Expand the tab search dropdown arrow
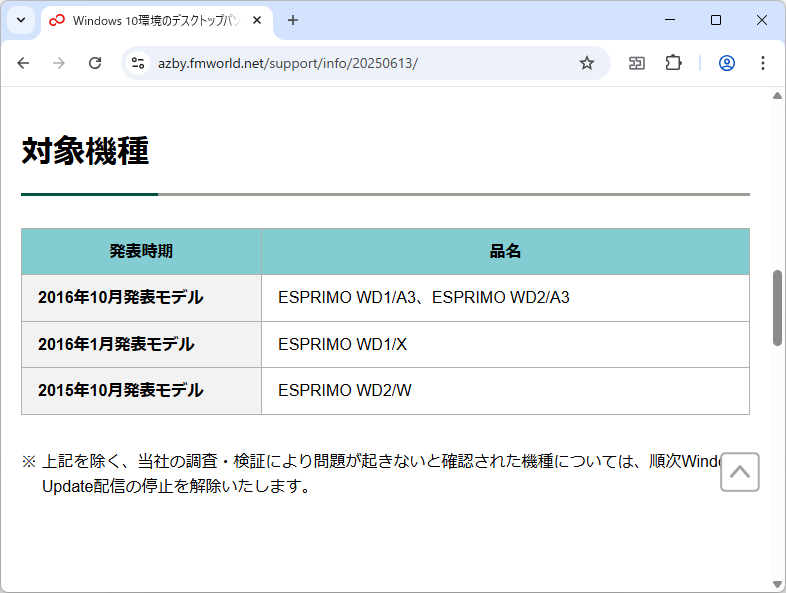 coord(21,20)
